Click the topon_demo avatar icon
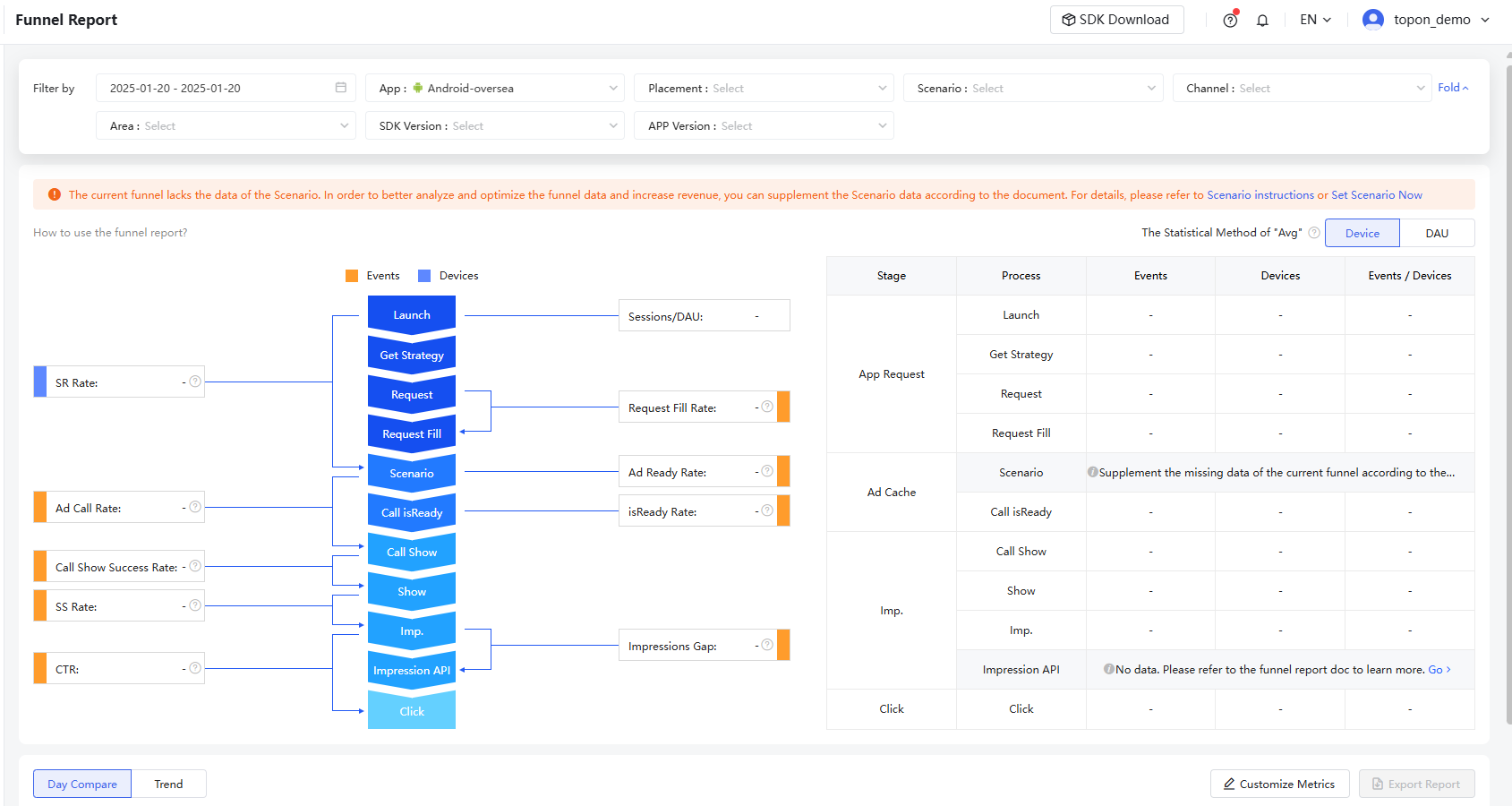Image resolution: width=1512 pixels, height=806 pixels. [1372, 19]
